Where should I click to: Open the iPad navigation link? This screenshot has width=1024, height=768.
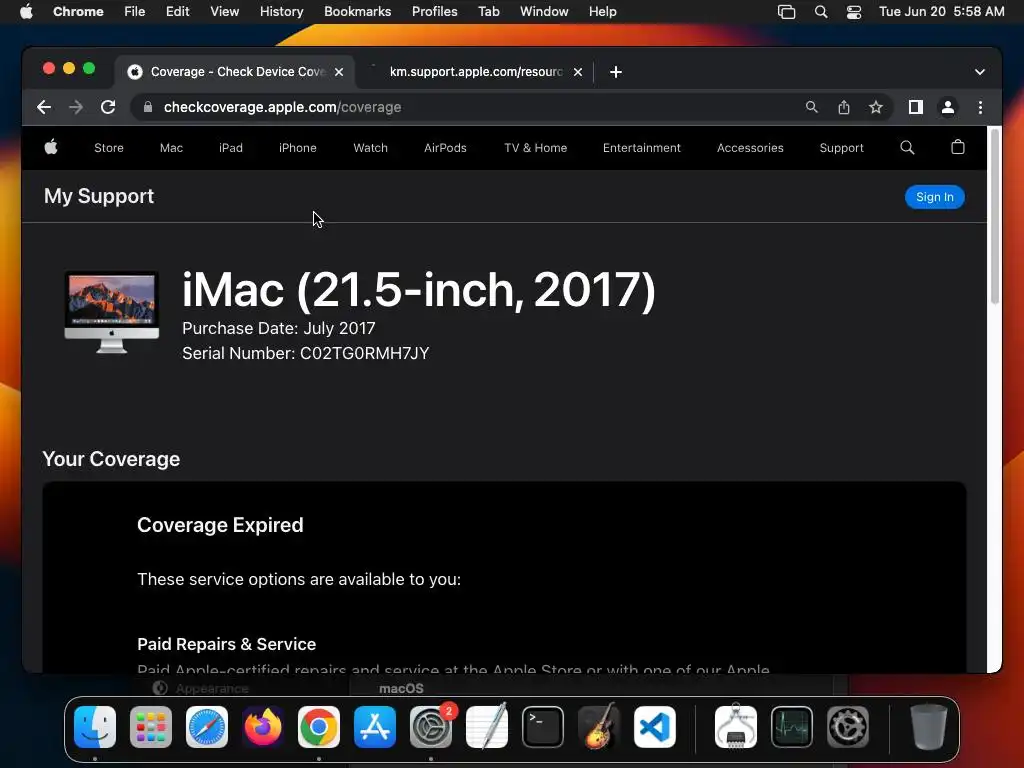click(x=231, y=148)
